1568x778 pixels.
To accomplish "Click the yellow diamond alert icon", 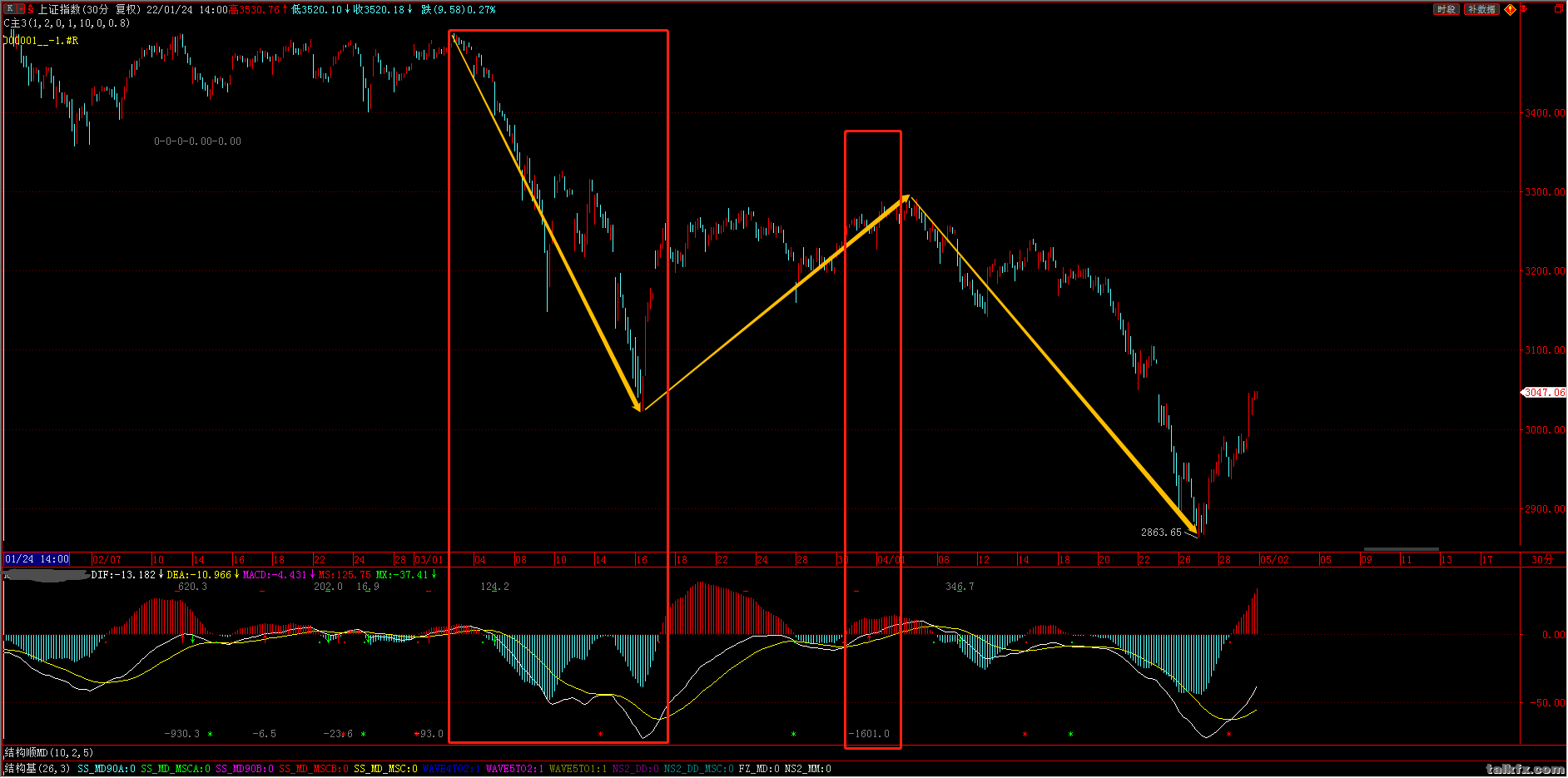I will pyautogui.click(x=1510, y=9).
